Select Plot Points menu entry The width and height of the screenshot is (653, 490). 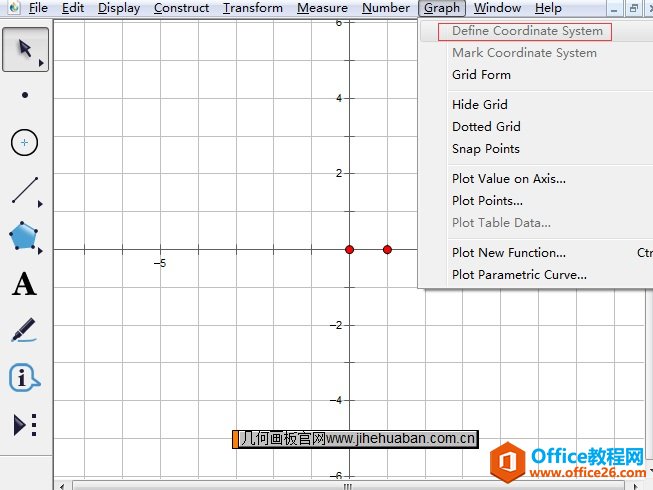(x=487, y=201)
